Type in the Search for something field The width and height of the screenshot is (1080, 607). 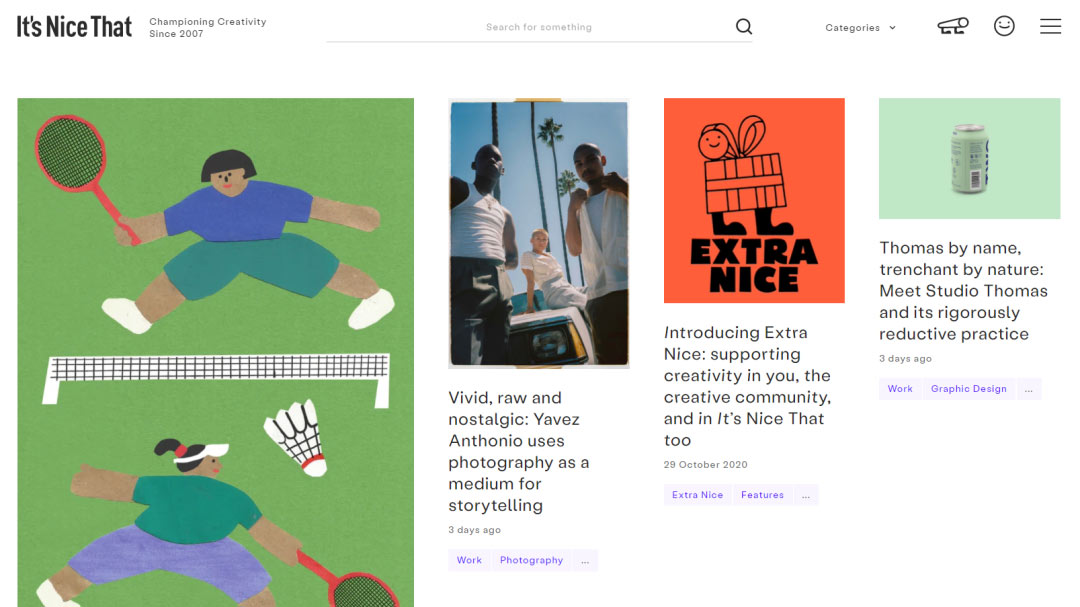point(538,27)
